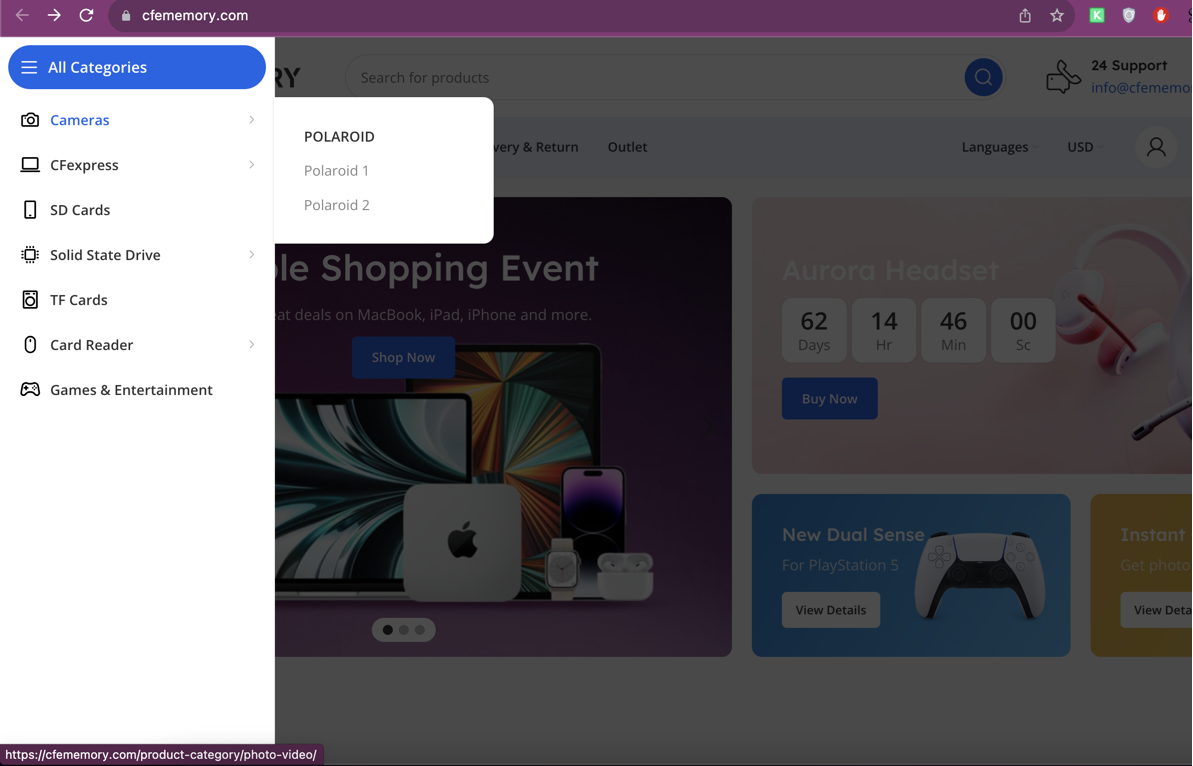
Task: Click the chip icon beside Solid State Drive
Action: coord(30,255)
